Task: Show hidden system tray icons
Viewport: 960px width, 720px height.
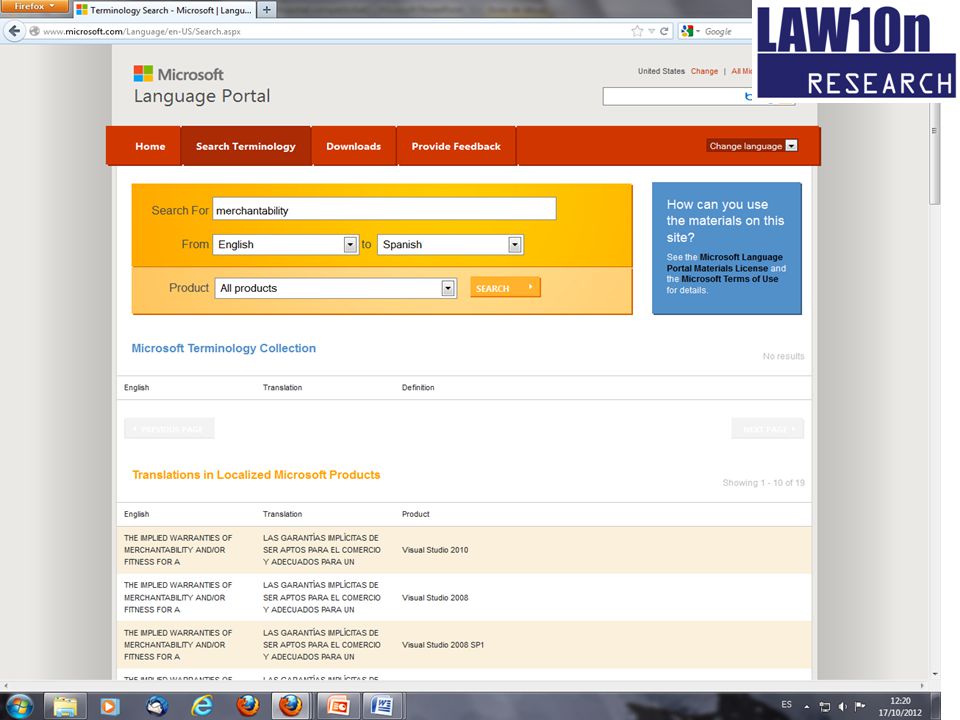Action: pos(807,707)
